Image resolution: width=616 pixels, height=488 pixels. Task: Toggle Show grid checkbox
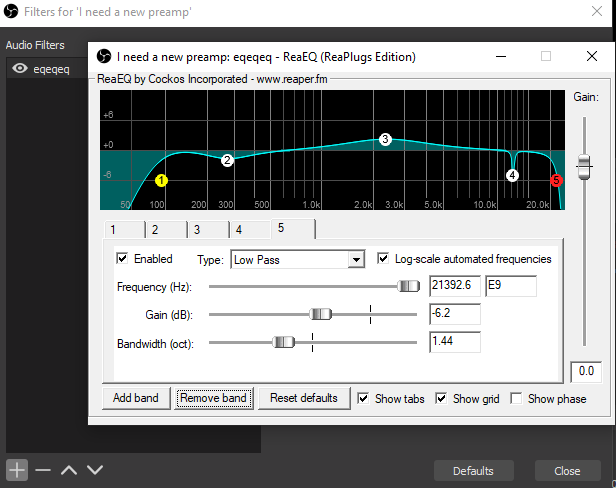[x=441, y=398]
